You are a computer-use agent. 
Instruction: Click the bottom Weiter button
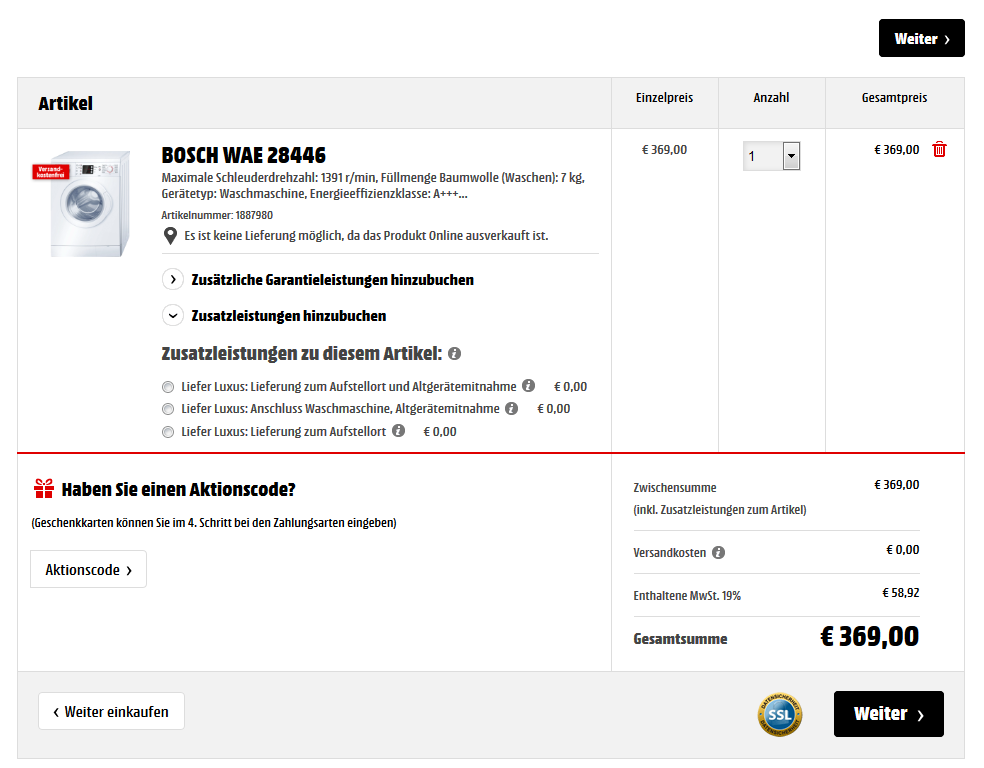[889, 714]
